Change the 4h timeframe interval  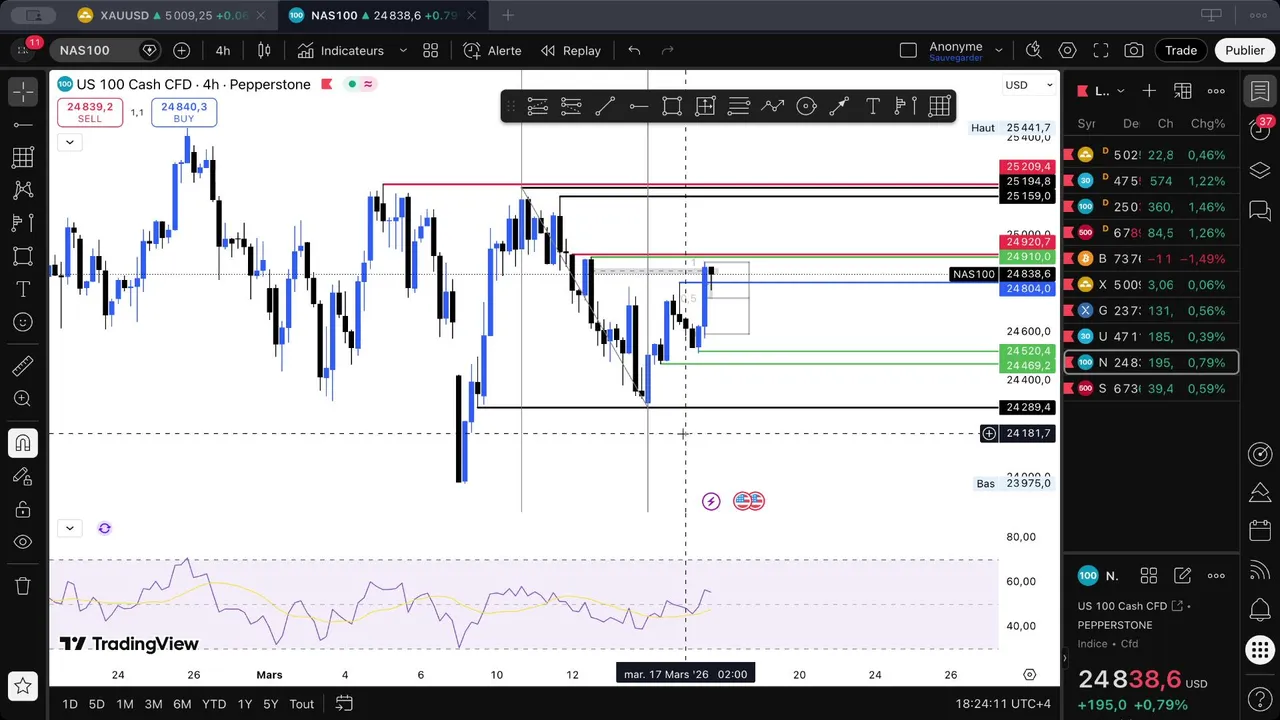click(223, 50)
